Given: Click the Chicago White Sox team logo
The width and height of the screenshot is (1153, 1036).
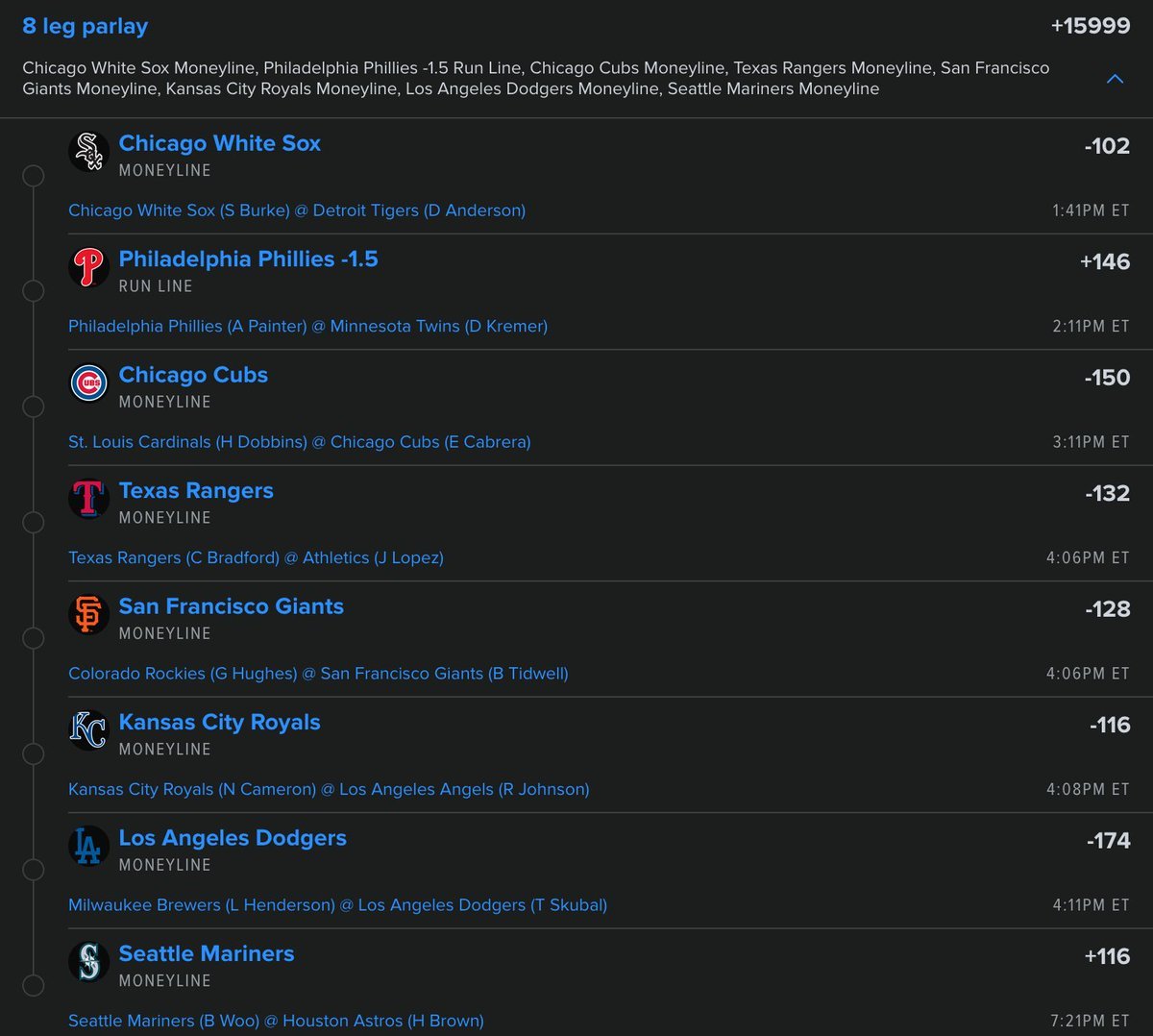Looking at the screenshot, I should click(x=88, y=152).
